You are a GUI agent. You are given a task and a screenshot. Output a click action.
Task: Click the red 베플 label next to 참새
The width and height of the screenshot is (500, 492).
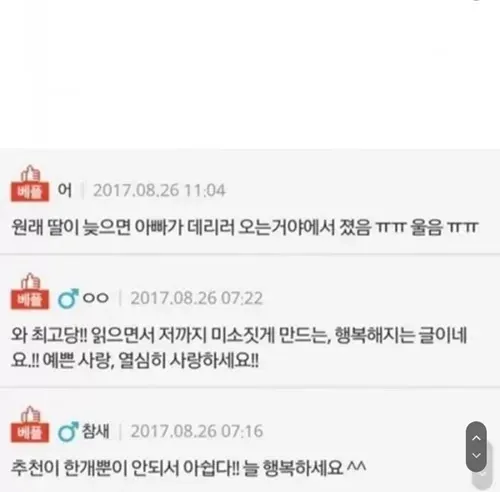pyautogui.click(x=30, y=433)
